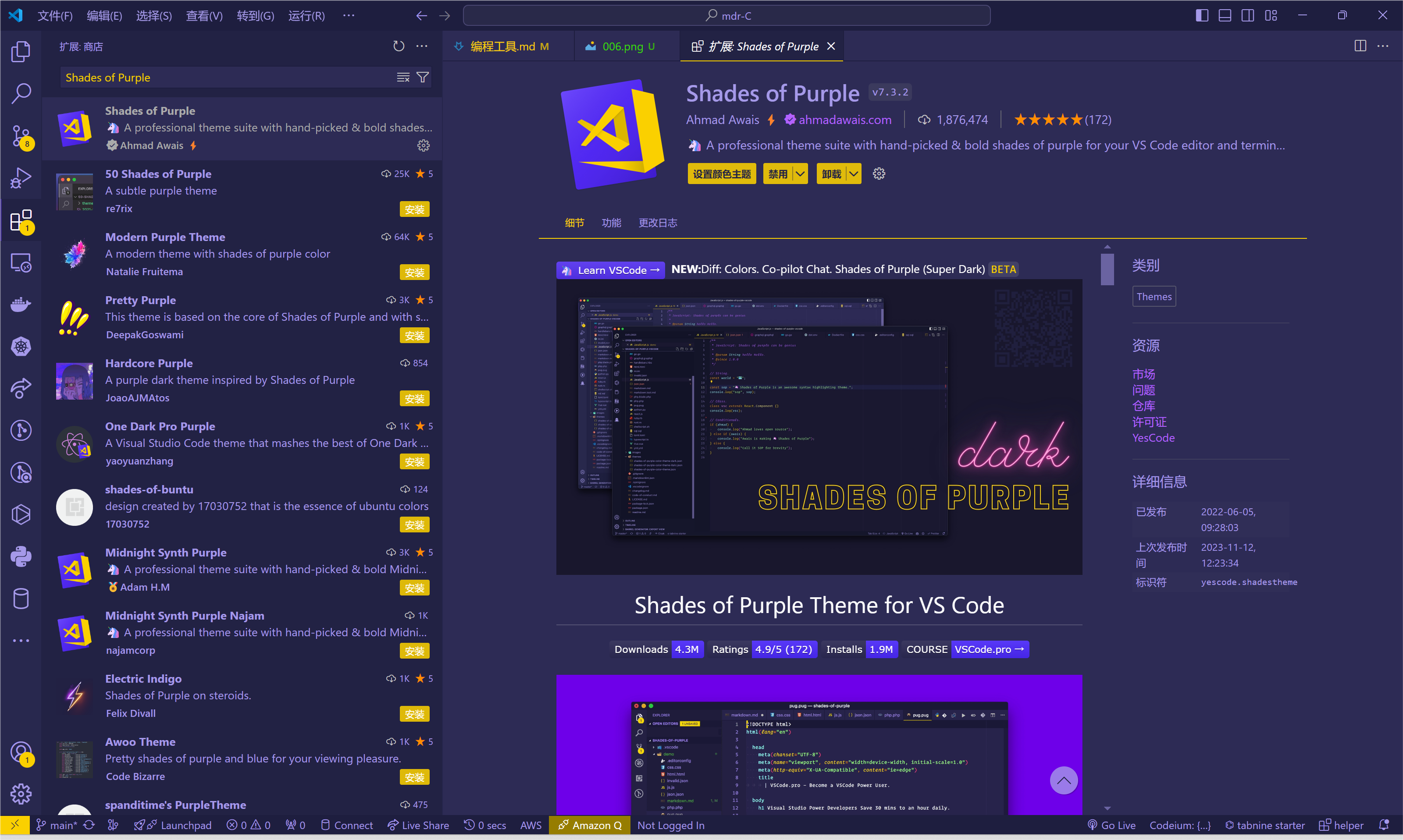Toggle the primary side bar layout
Image resolution: width=1403 pixels, height=840 pixels.
coord(1201,15)
